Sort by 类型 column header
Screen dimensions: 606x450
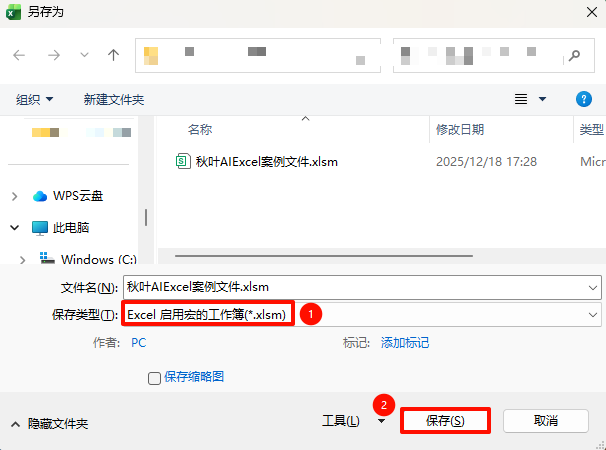point(591,130)
